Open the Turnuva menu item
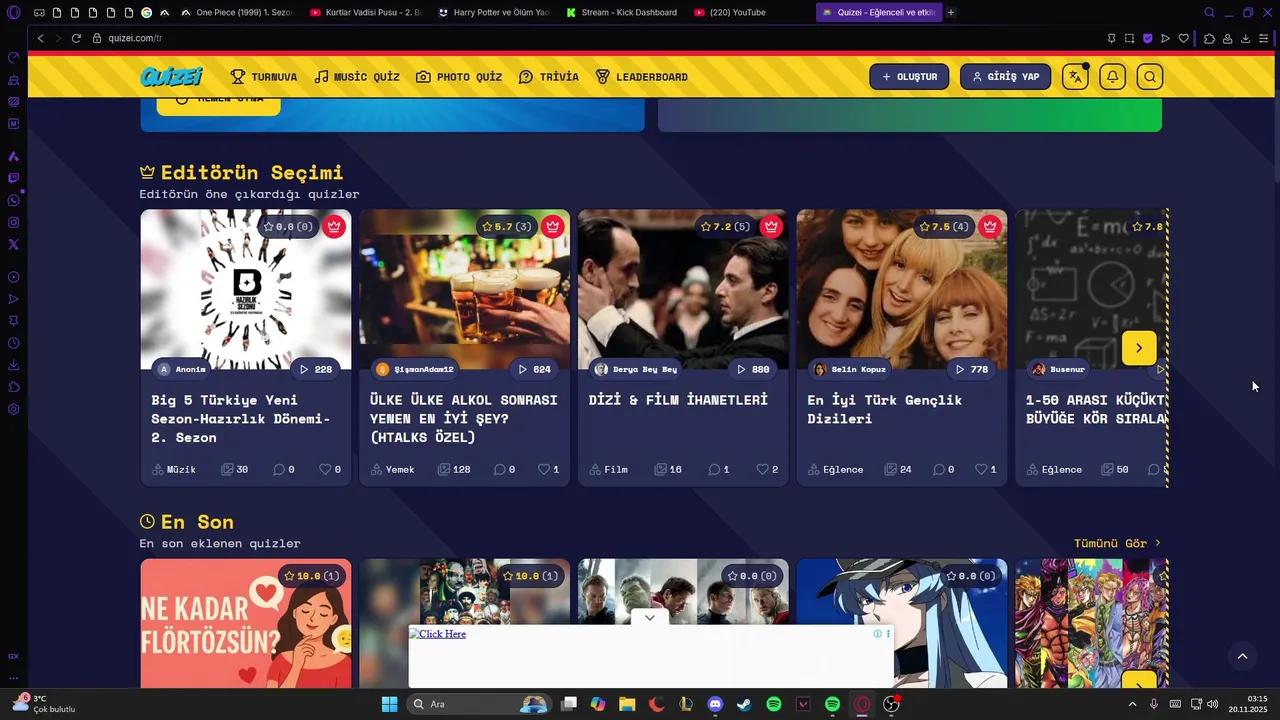1280x720 pixels. pos(264,77)
